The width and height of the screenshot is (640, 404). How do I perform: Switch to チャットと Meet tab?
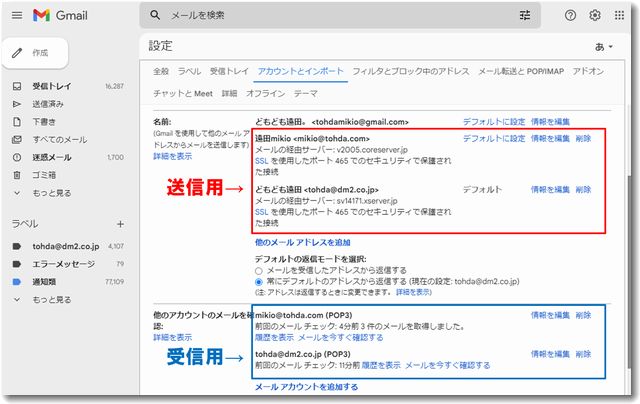183,93
